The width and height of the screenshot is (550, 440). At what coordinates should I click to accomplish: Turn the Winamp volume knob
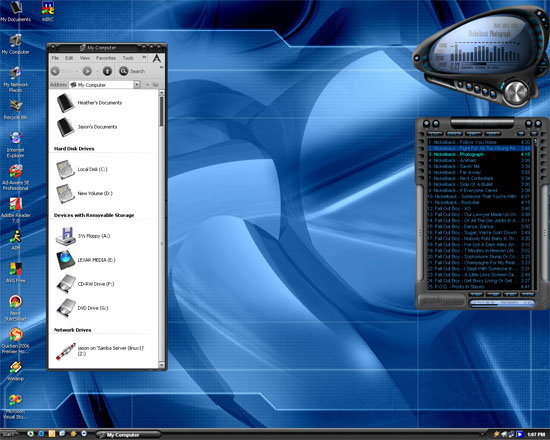[x=516, y=92]
